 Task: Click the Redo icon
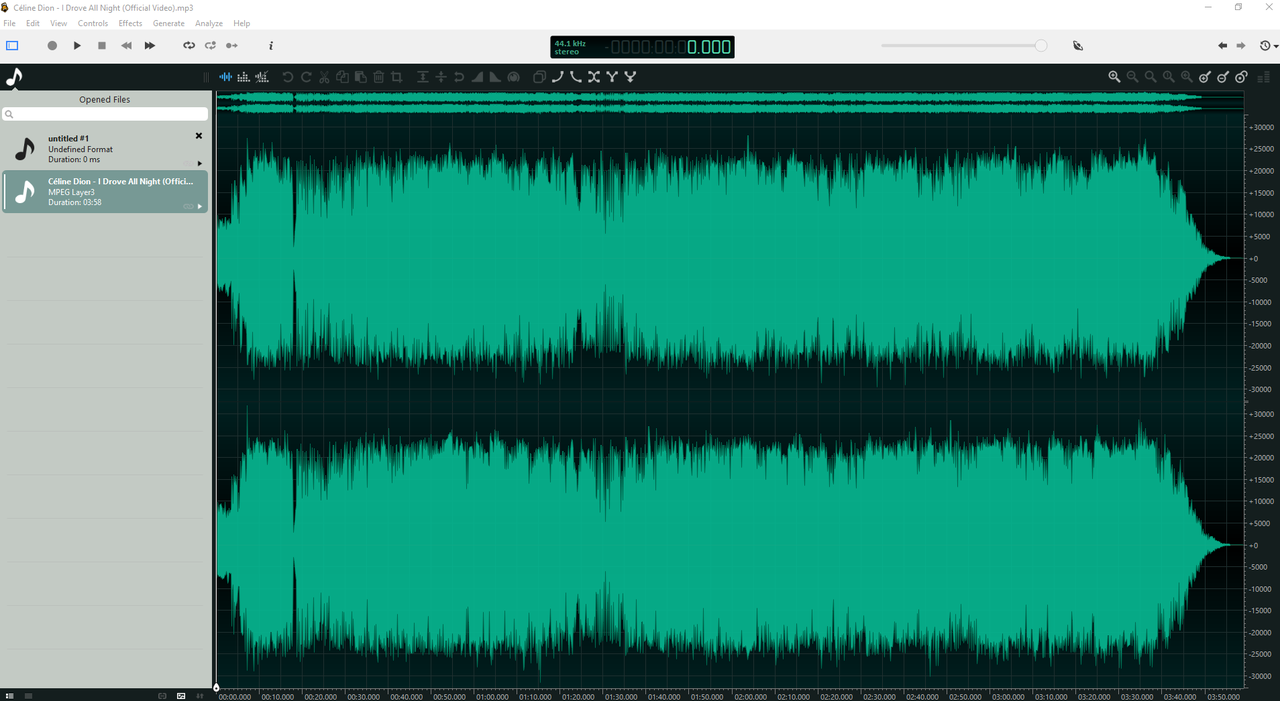306,77
